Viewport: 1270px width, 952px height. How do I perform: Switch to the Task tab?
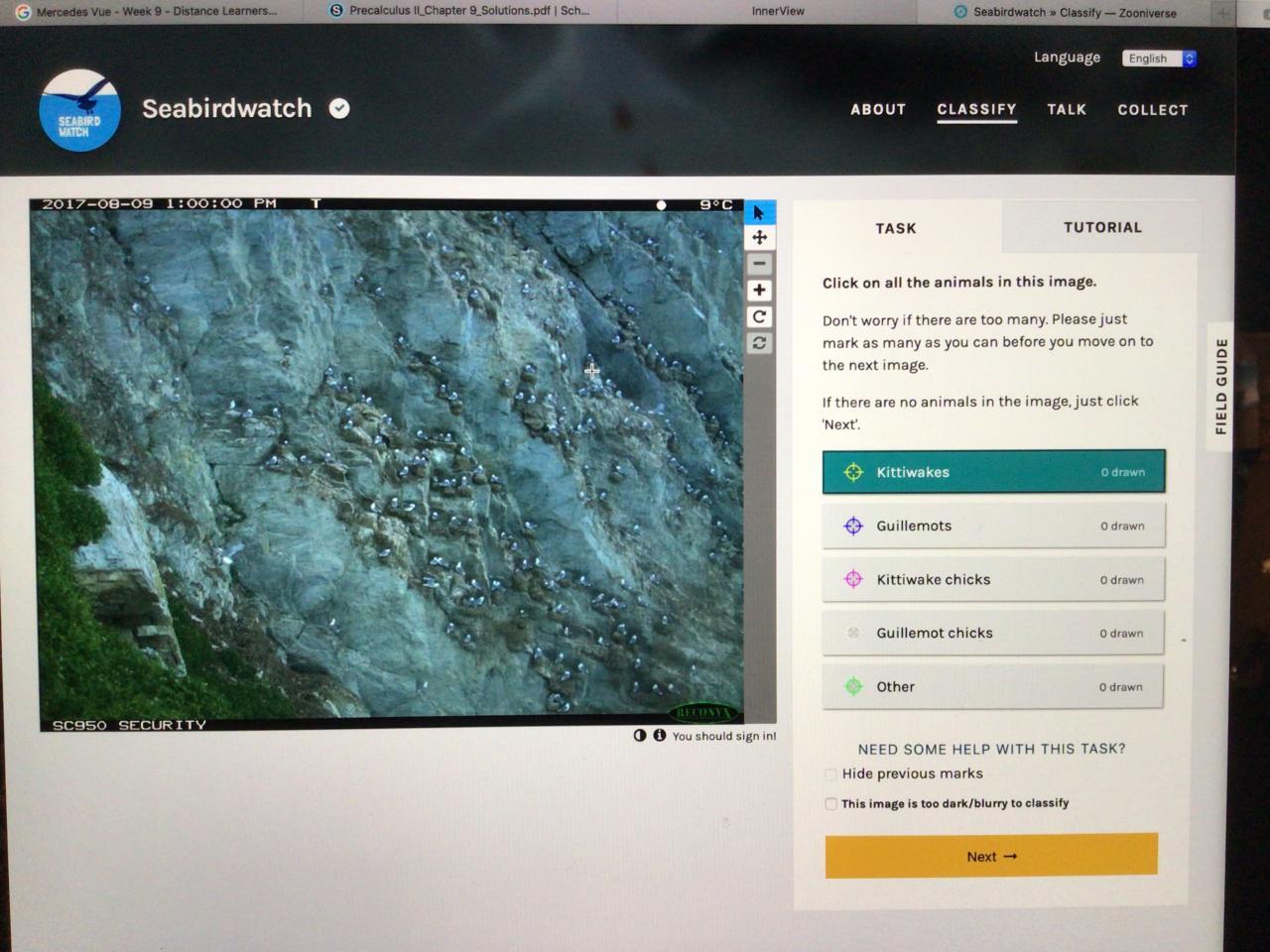[896, 228]
